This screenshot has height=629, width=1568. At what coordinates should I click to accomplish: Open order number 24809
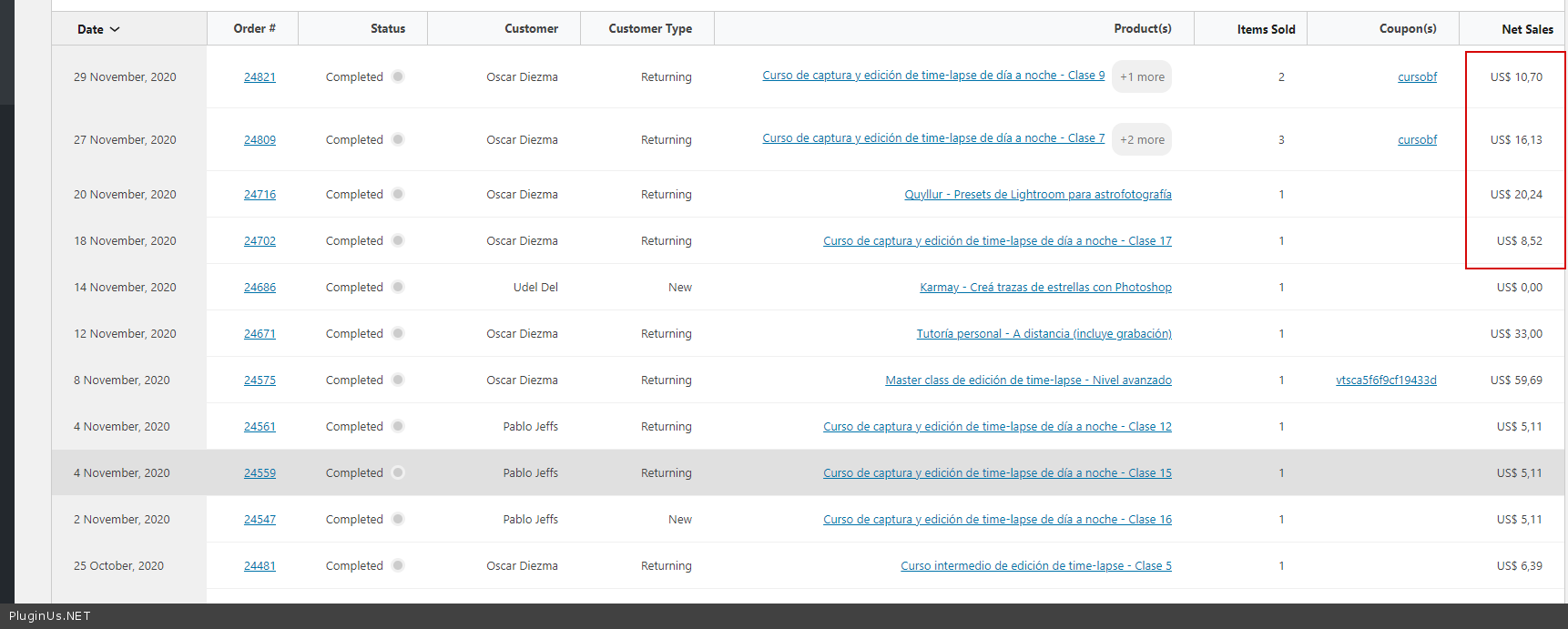point(260,139)
